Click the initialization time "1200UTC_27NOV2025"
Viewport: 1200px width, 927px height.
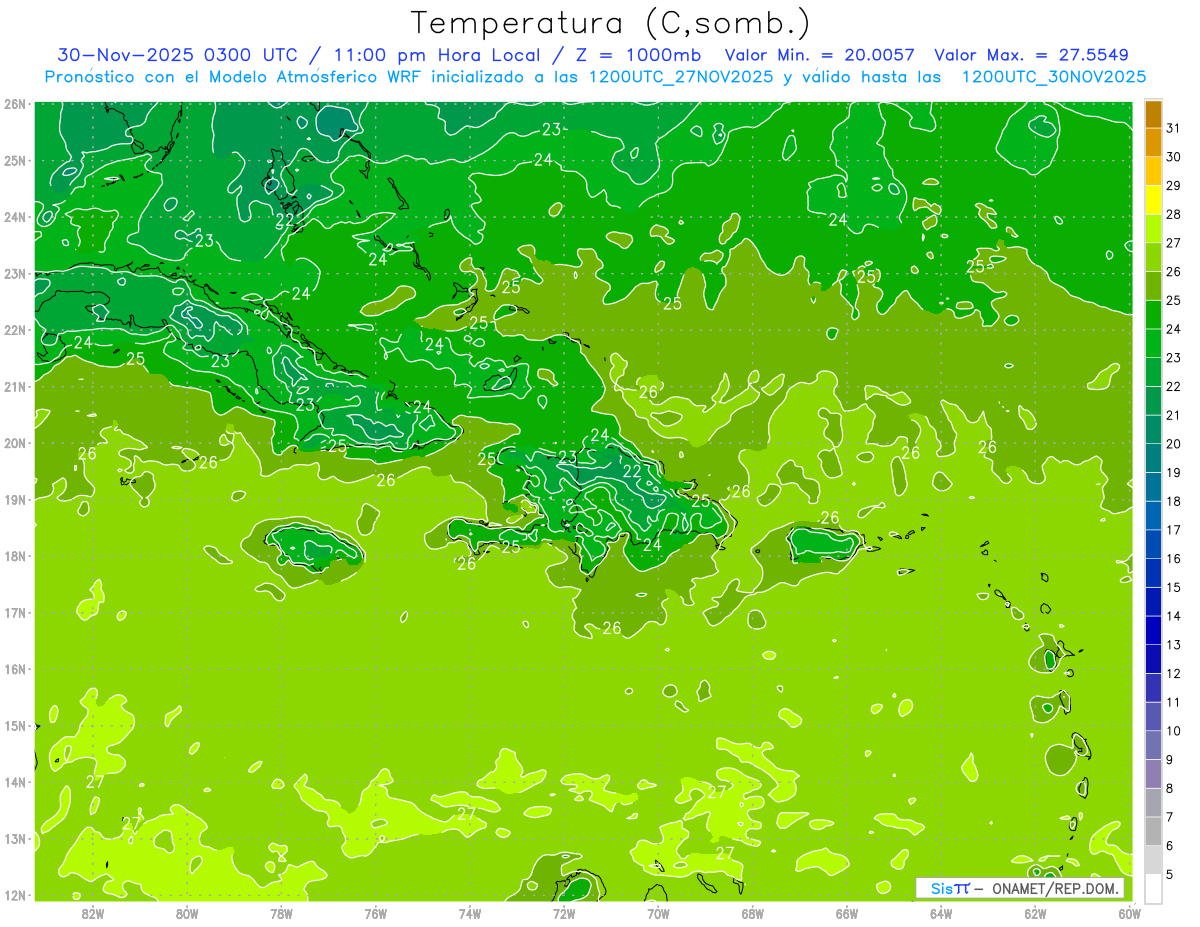pyautogui.click(x=681, y=76)
